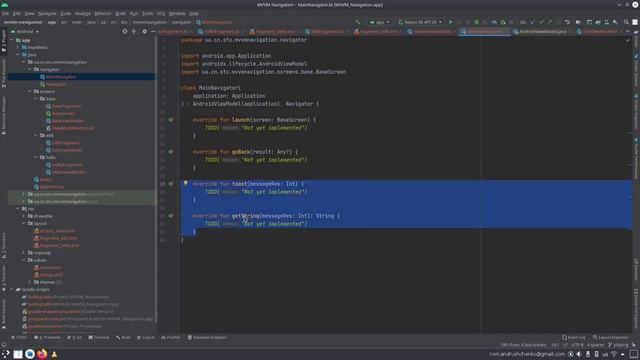640x360 pixels.
Task: Click the Structure side tool window tab
Action: [4, 246]
